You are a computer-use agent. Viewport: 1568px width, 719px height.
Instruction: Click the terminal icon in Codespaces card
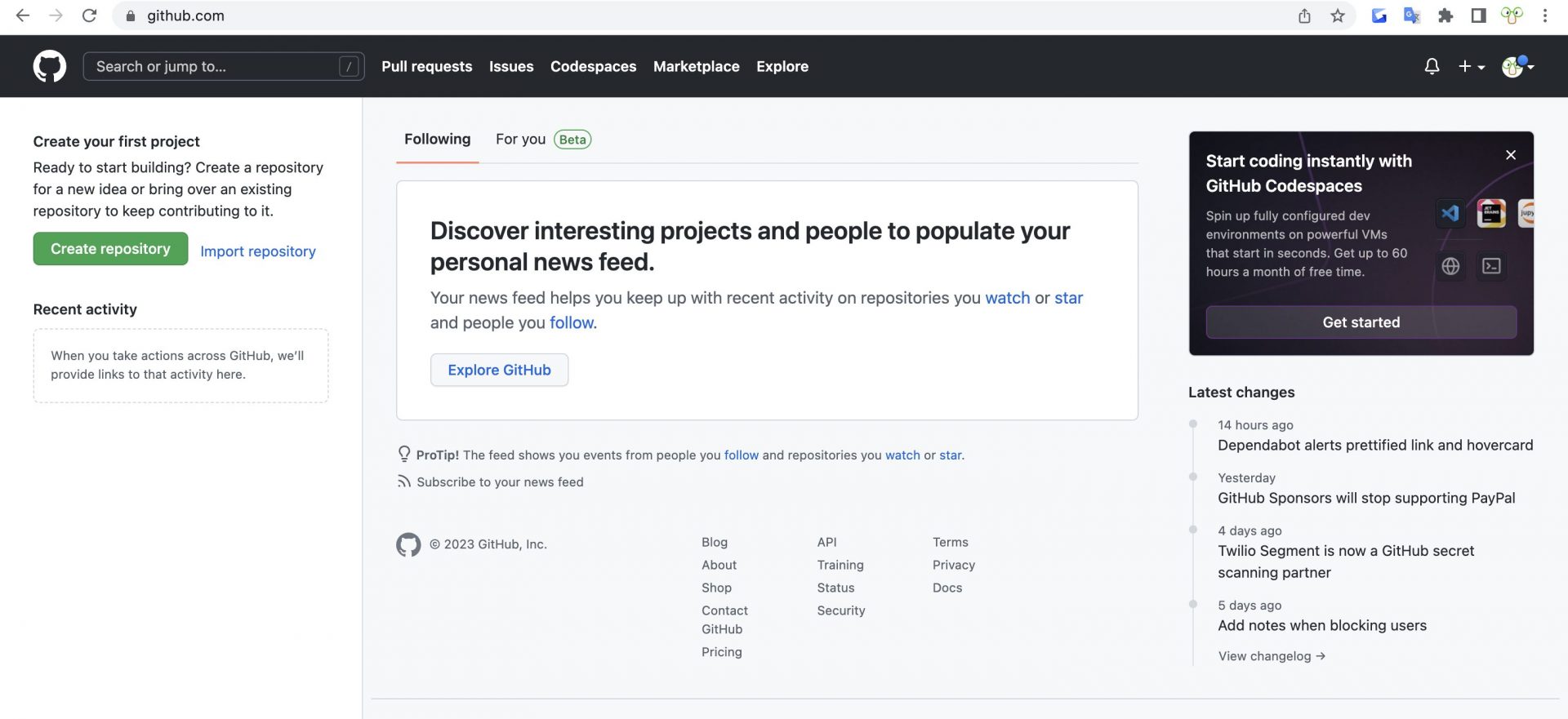point(1491,266)
